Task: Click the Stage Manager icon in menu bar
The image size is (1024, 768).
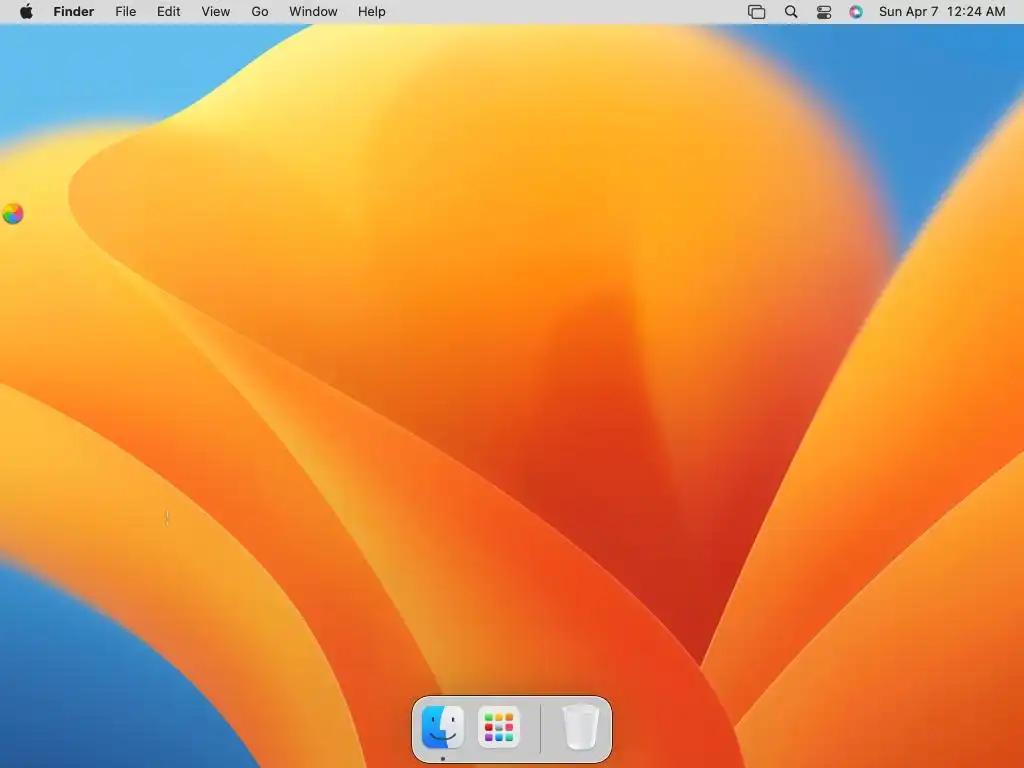Action: pos(756,12)
